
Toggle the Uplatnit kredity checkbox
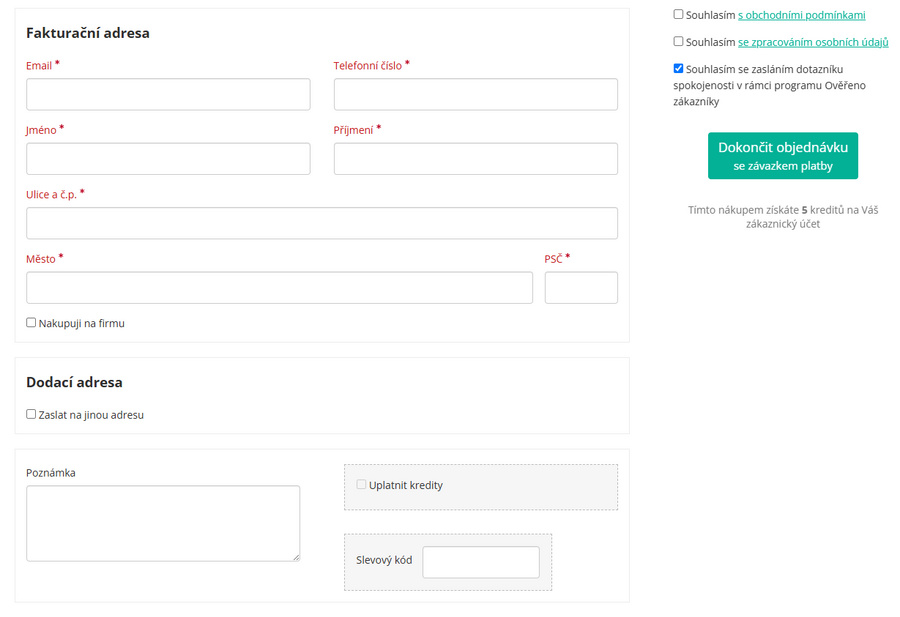click(x=361, y=485)
